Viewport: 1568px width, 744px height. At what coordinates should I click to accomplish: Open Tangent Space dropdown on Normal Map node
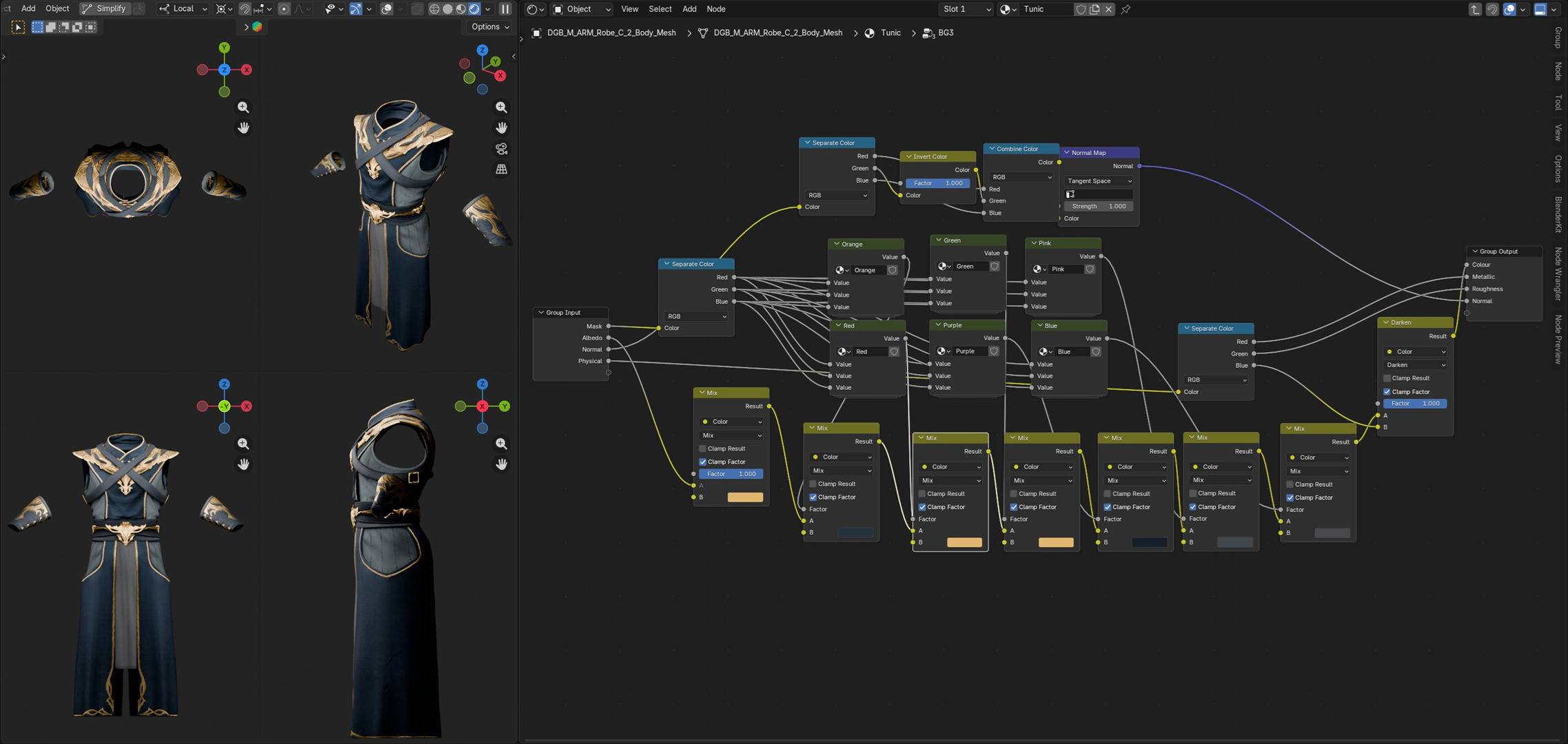1099,181
